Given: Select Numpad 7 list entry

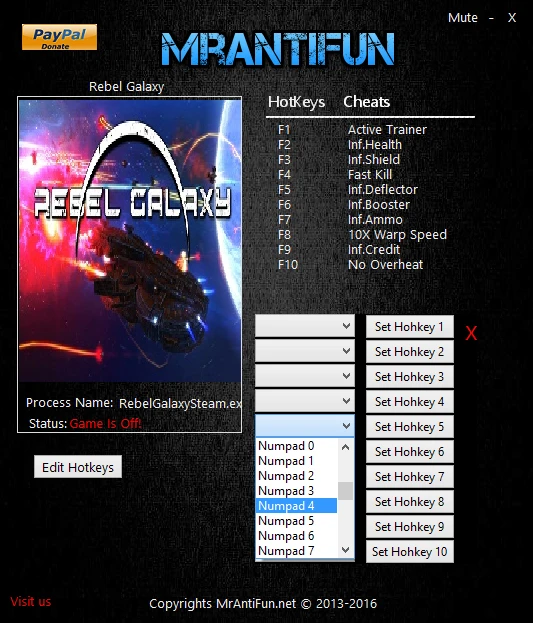Looking at the screenshot, I should (297, 551).
